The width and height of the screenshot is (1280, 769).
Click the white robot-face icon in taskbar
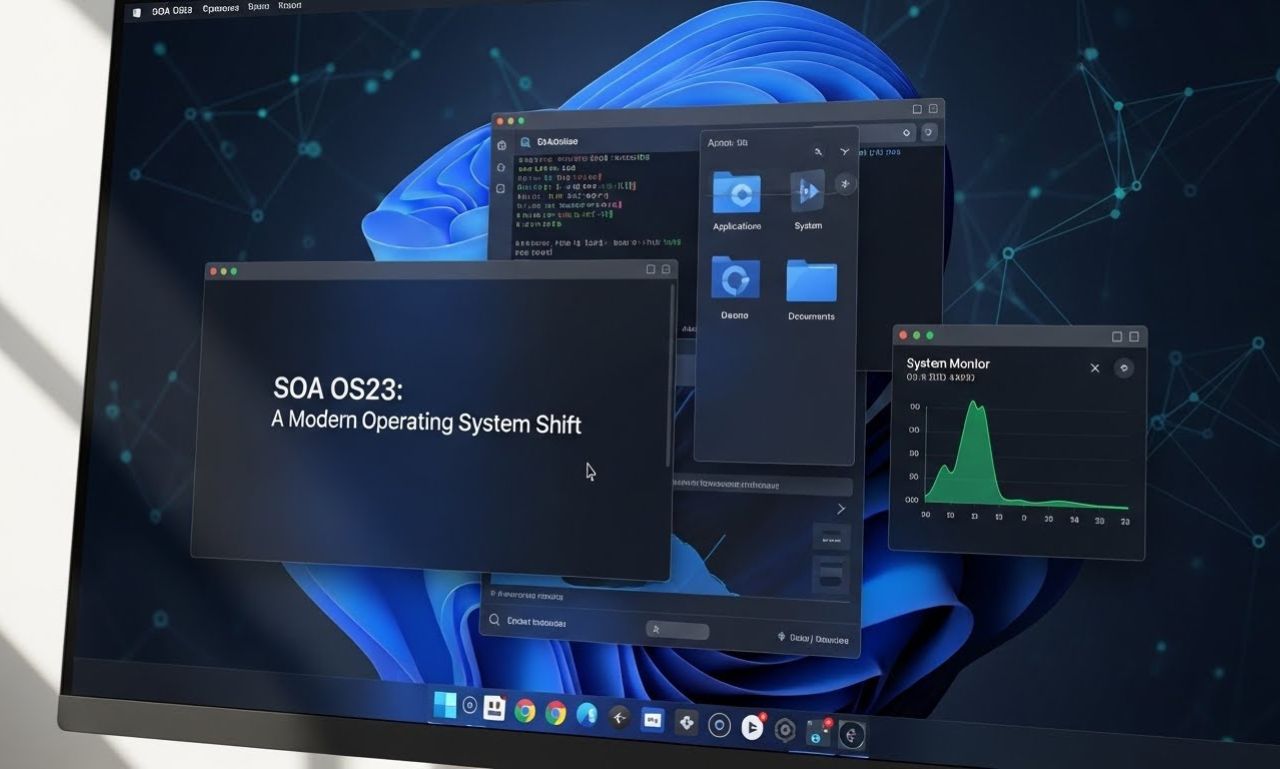[494, 709]
